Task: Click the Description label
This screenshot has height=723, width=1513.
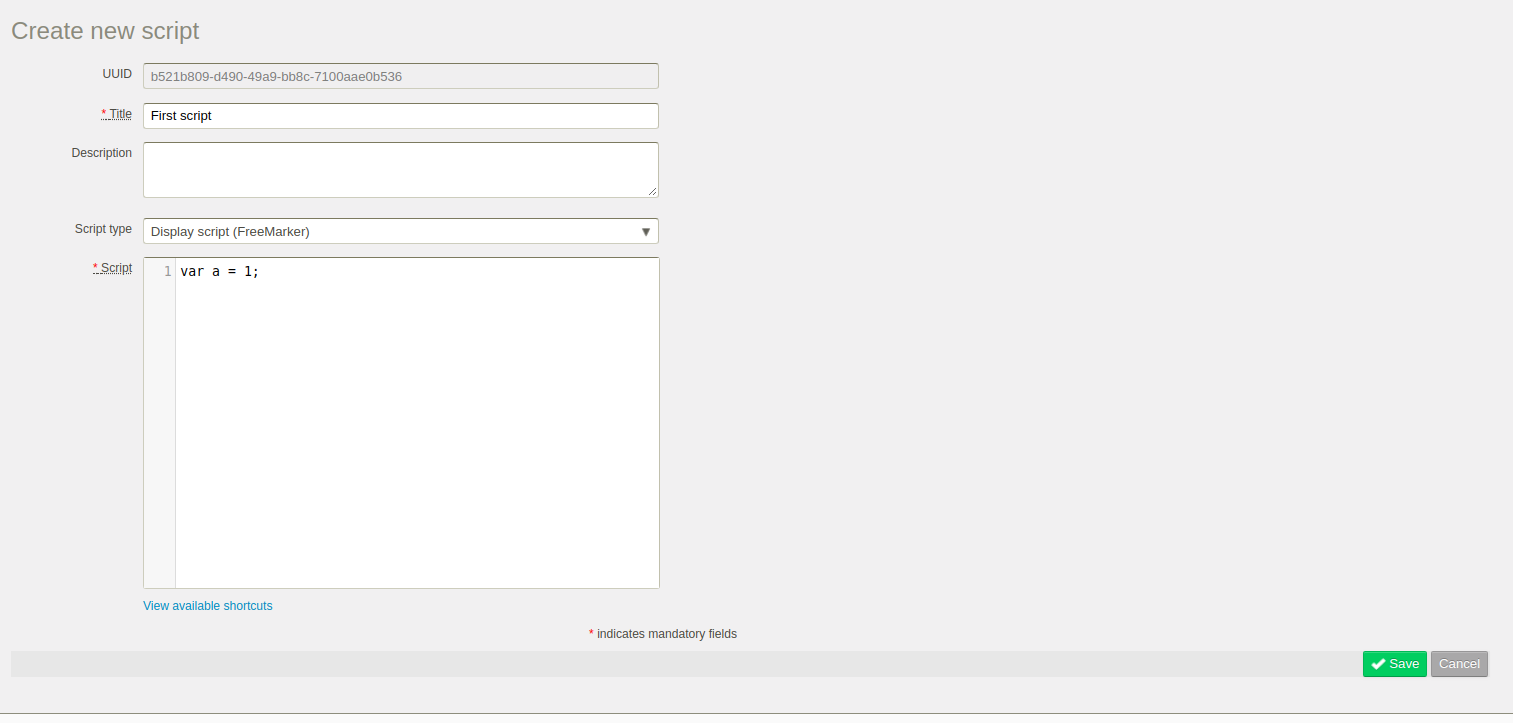Action: (x=102, y=153)
